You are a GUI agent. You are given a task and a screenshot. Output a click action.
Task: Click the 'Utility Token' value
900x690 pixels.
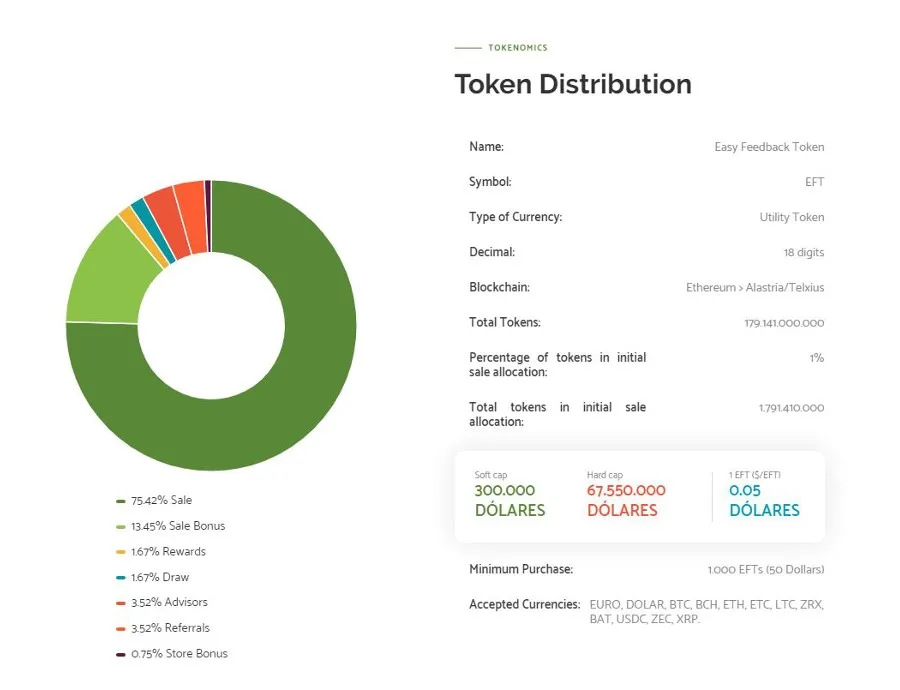click(x=792, y=218)
